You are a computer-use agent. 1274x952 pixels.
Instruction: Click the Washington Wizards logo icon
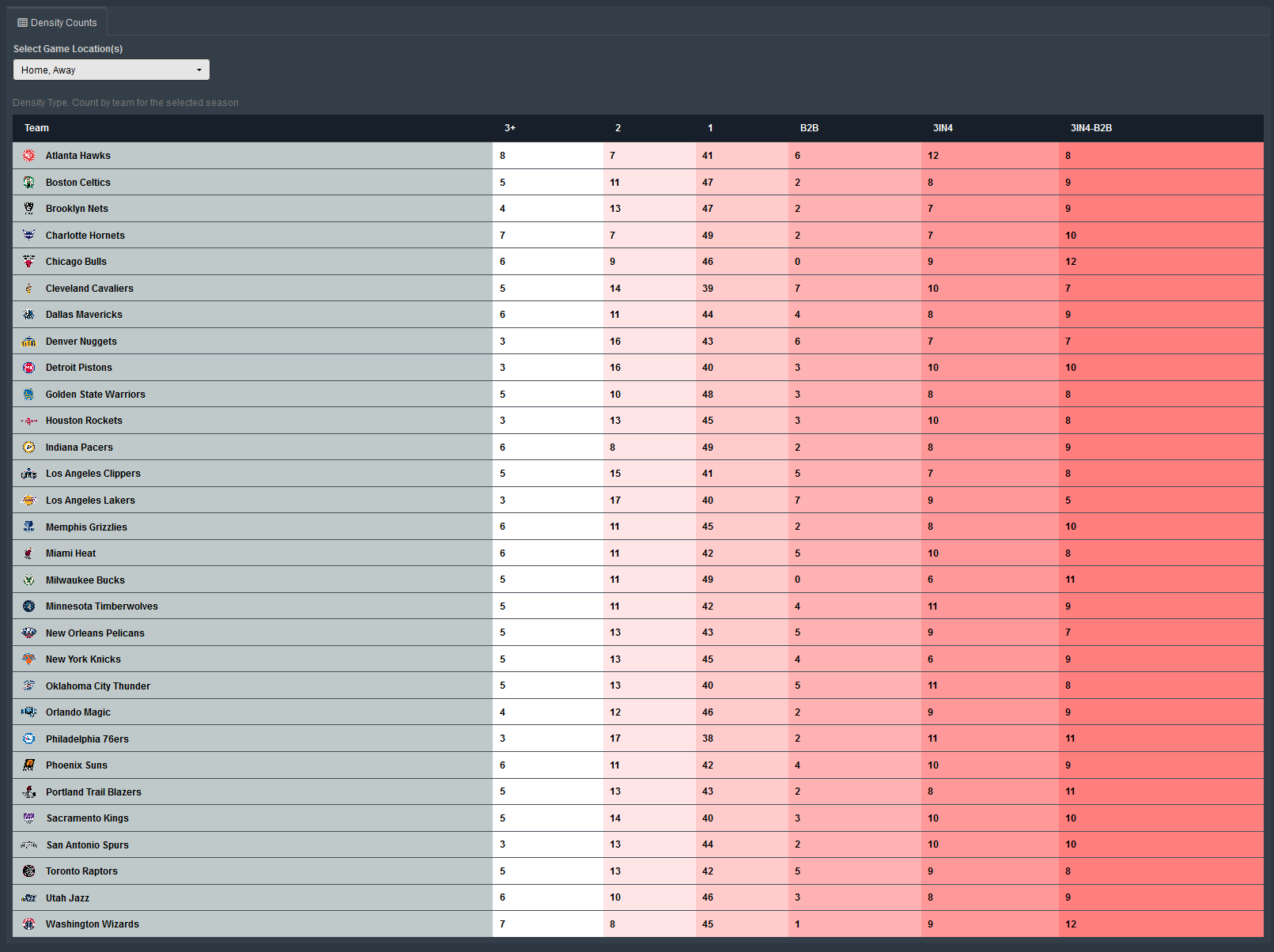[x=29, y=924]
